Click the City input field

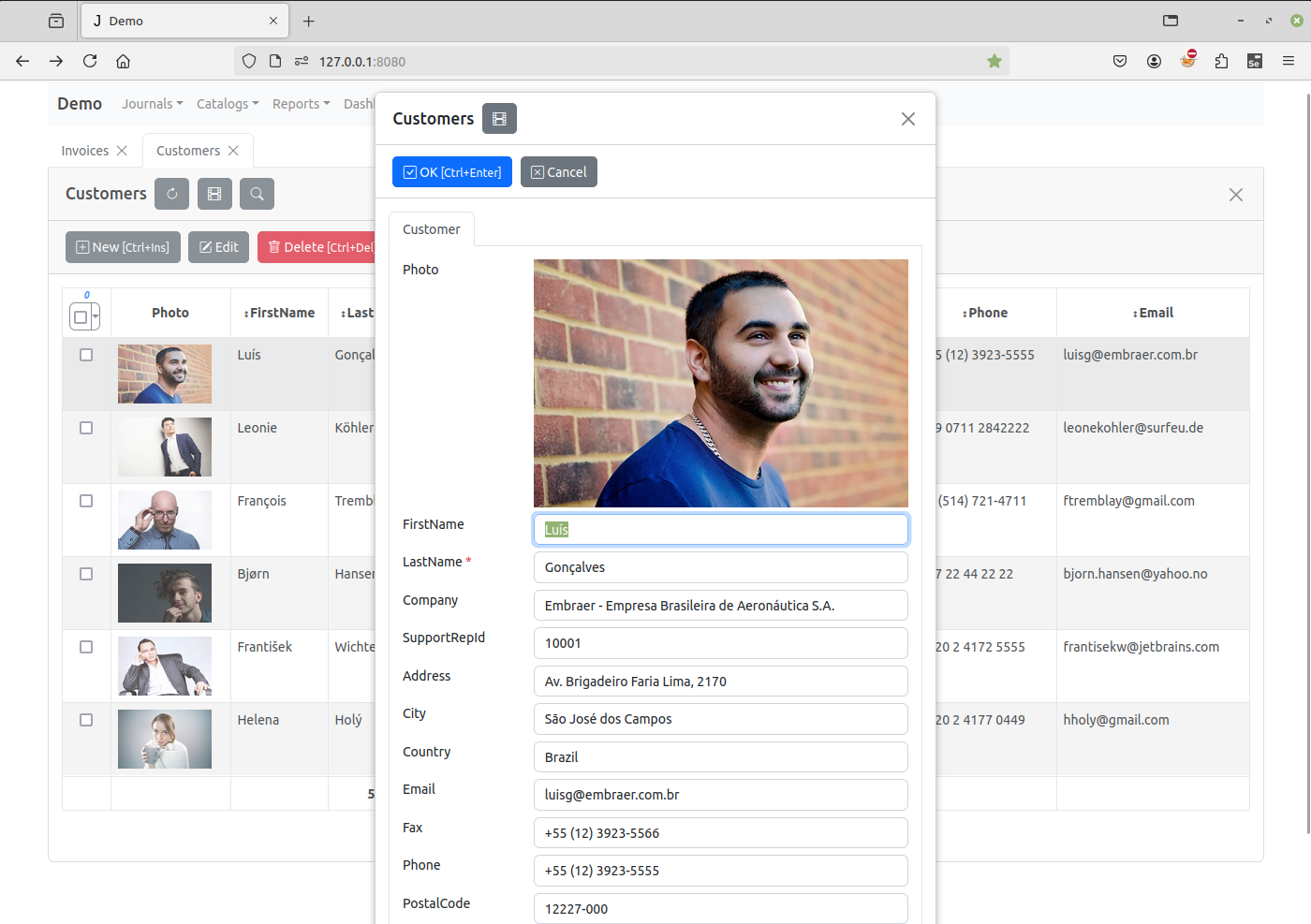721,719
